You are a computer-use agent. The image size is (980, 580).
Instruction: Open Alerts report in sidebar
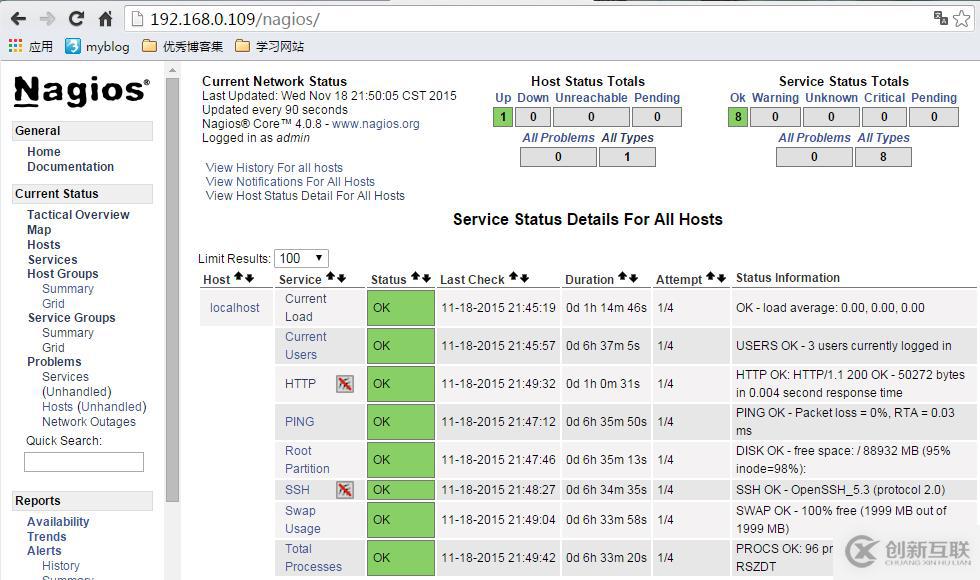(x=44, y=551)
